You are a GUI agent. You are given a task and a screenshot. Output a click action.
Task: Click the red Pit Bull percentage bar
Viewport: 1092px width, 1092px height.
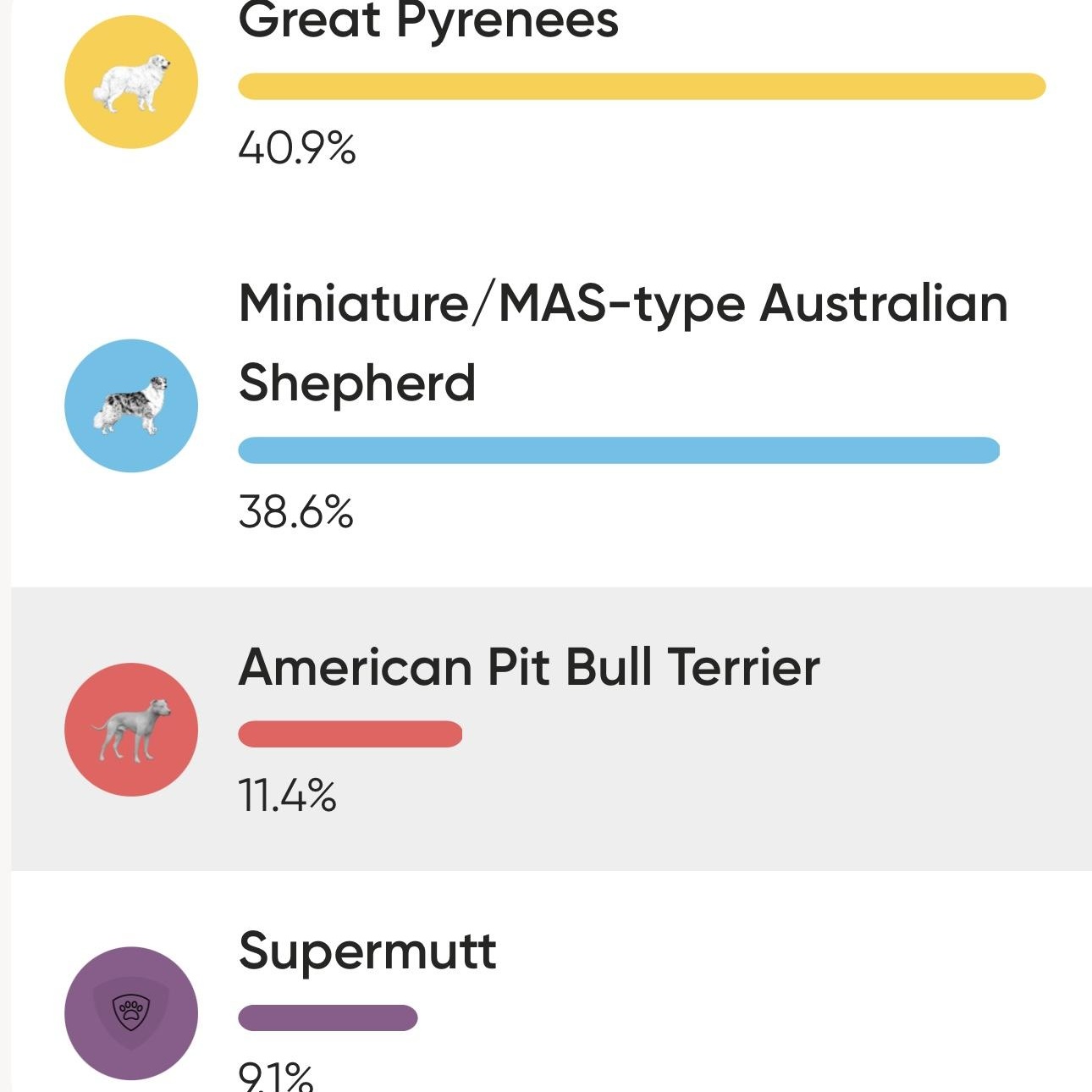pyautogui.click(x=350, y=734)
